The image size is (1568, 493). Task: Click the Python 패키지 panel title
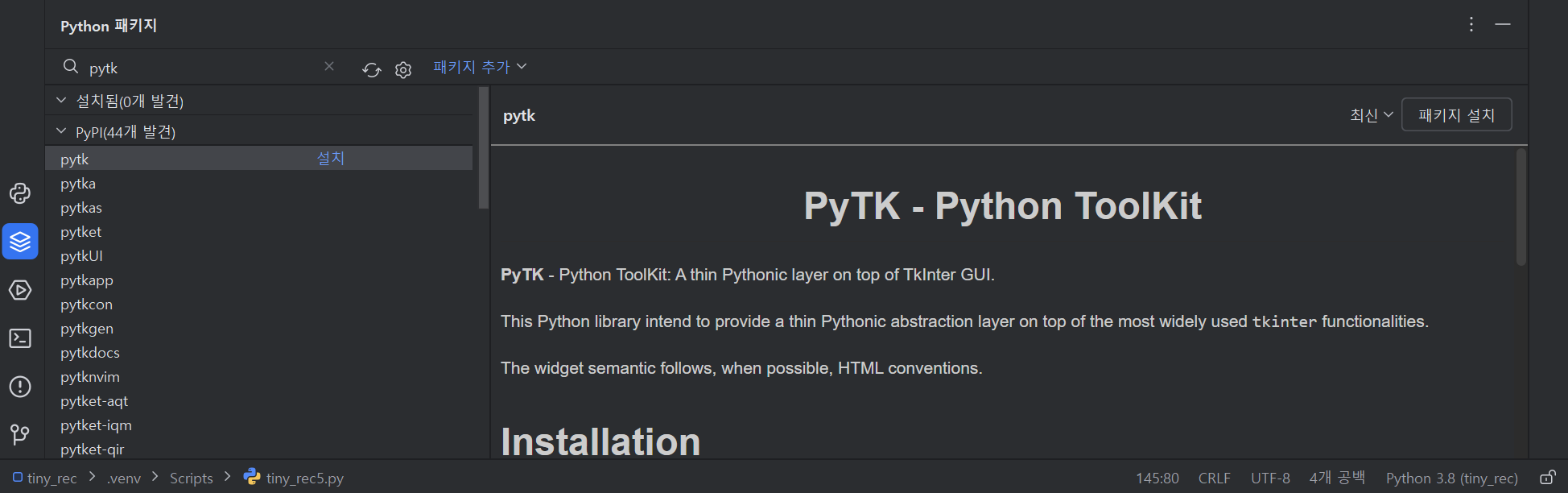(x=109, y=25)
